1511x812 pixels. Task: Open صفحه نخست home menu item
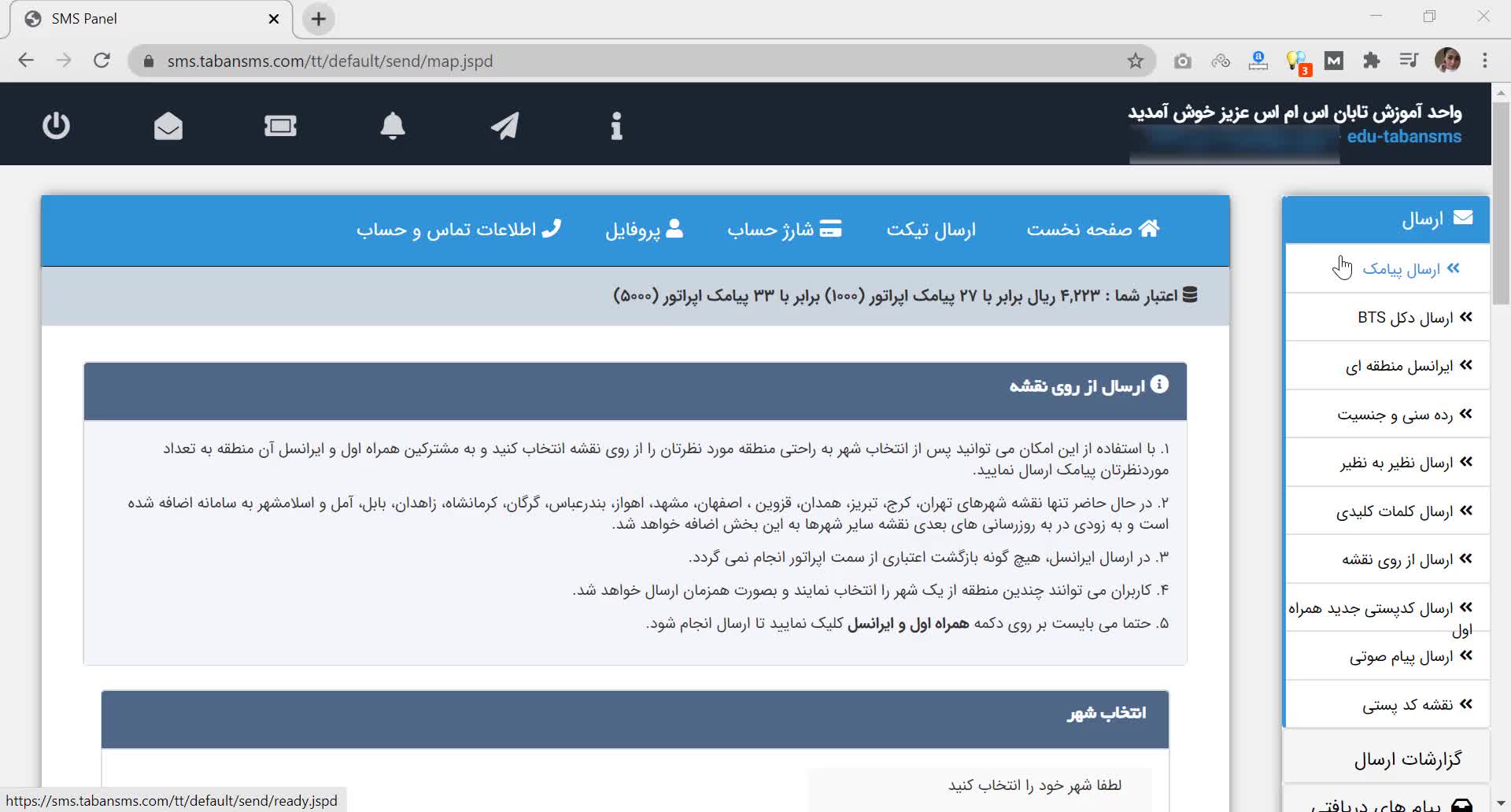[x=1092, y=230]
